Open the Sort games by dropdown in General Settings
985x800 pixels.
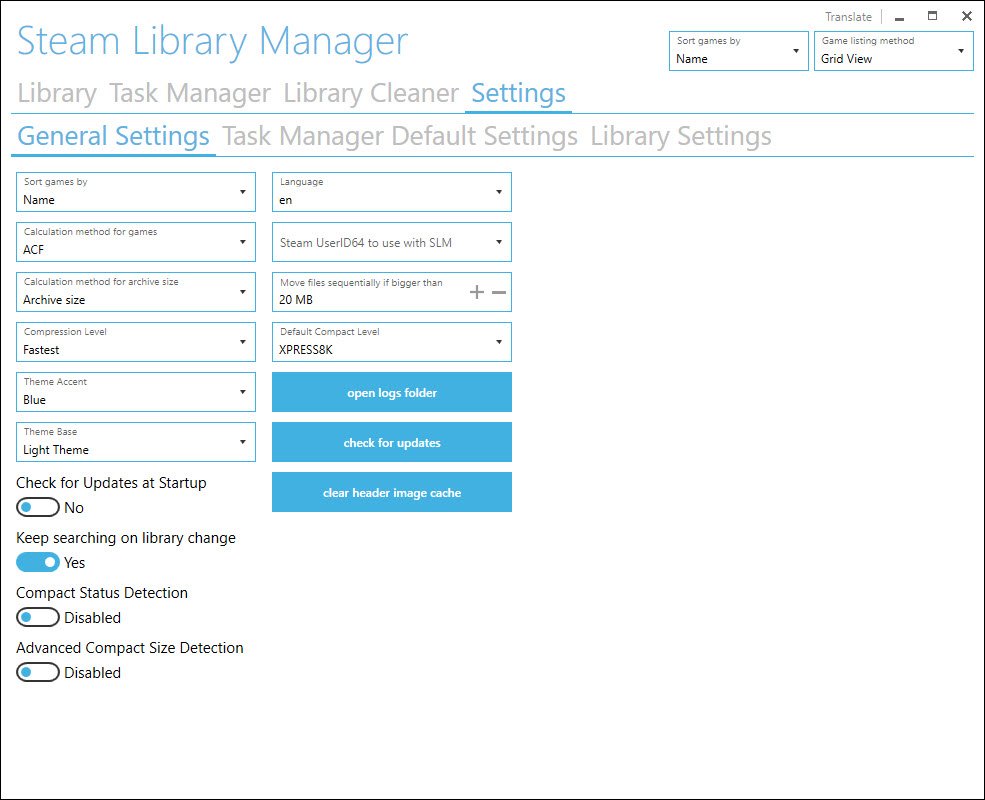pyautogui.click(x=135, y=192)
